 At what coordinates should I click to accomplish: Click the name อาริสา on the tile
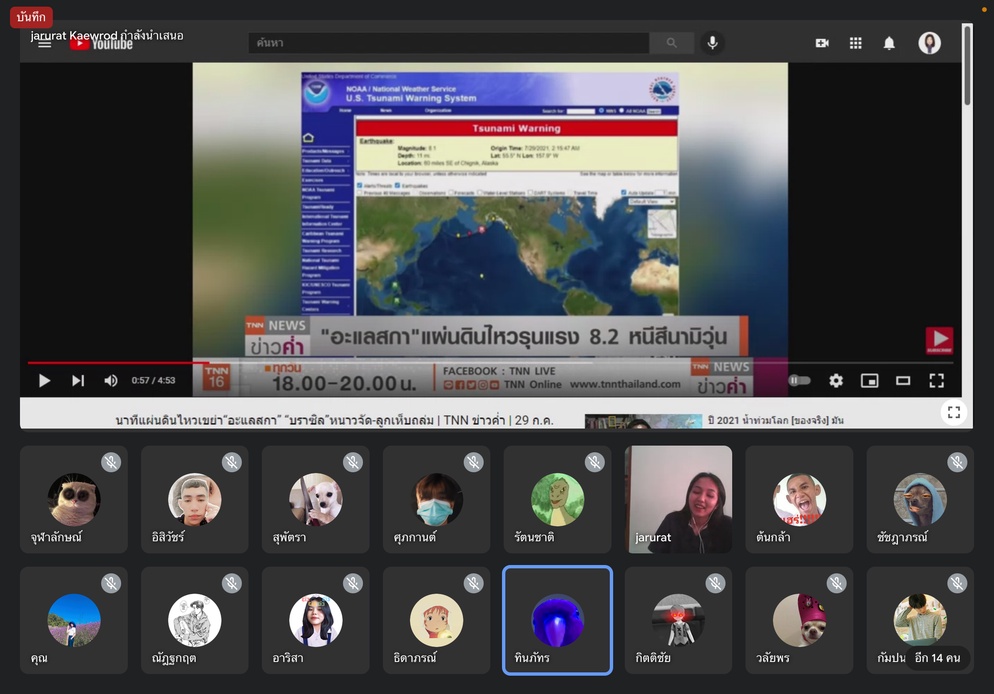point(288,659)
